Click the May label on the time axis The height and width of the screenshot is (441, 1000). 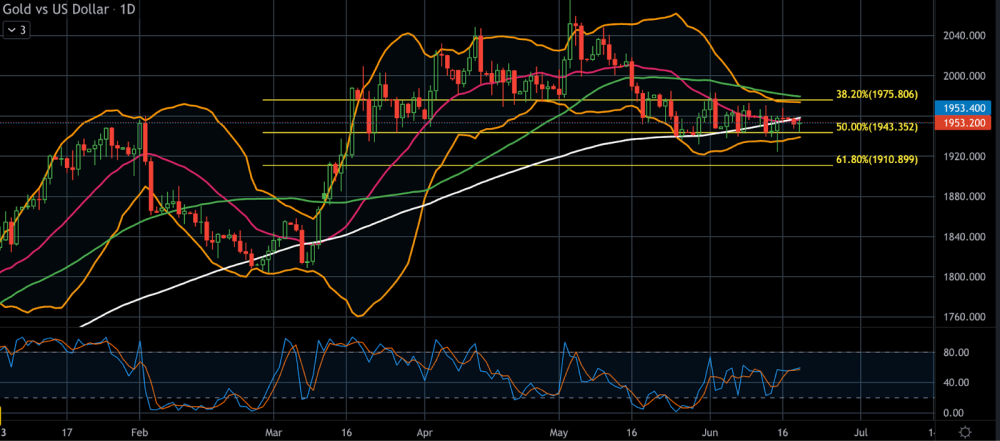pos(559,432)
